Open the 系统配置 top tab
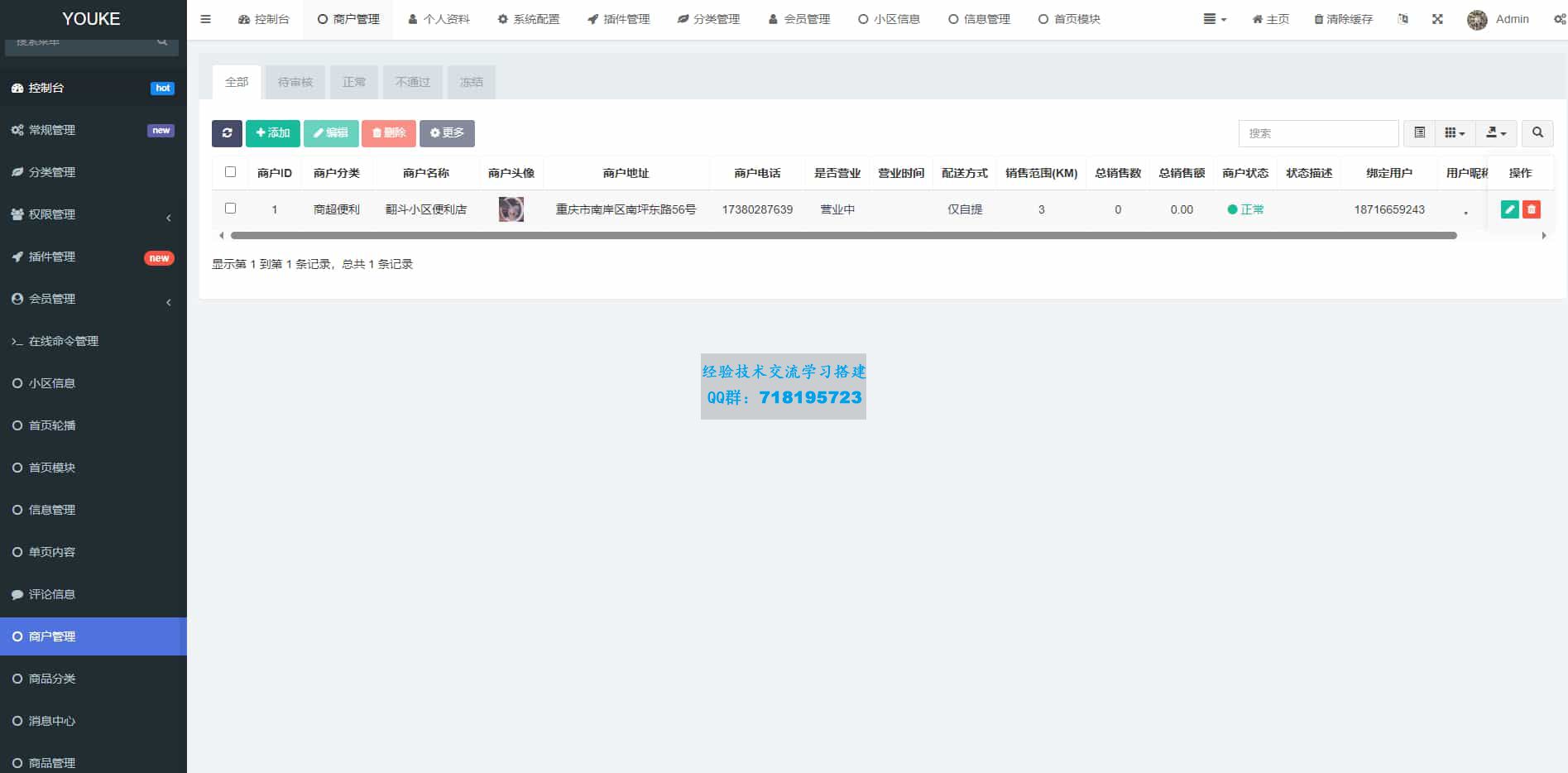This screenshot has width=1568, height=773. [x=529, y=19]
